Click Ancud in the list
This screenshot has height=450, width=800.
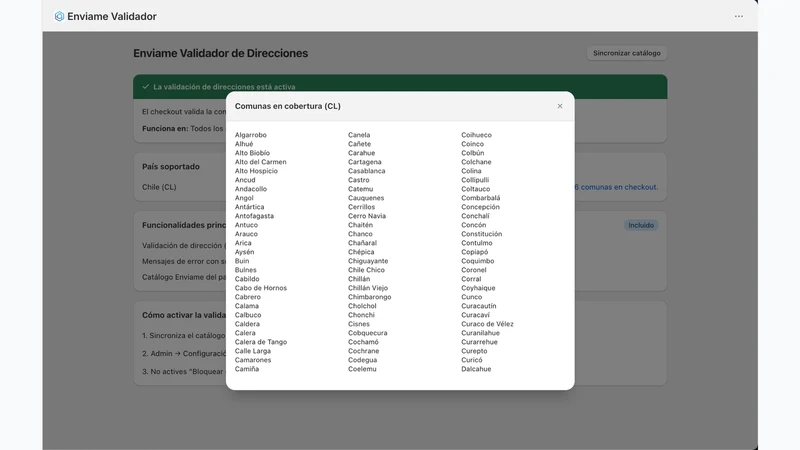(245, 180)
